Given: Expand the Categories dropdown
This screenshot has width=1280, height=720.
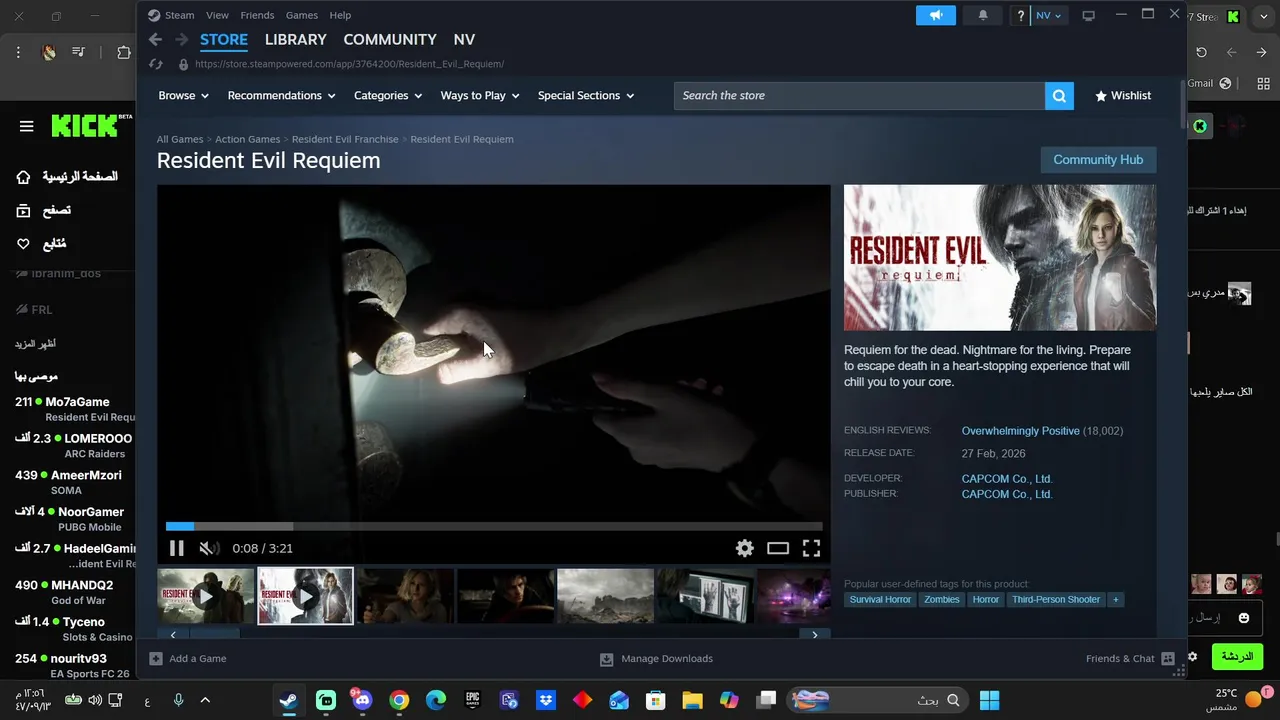Looking at the screenshot, I should pyautogui.click(x=388, y=96).
